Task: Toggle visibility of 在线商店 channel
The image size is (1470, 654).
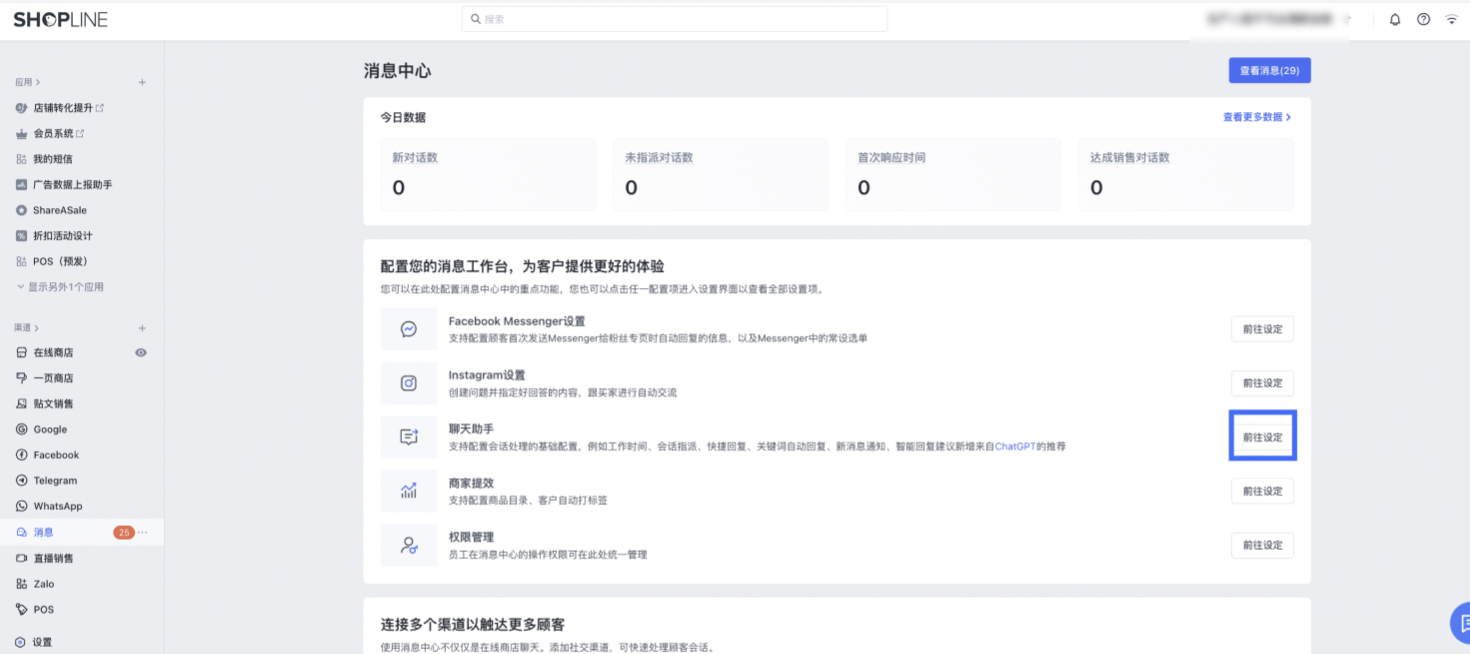Action: [141, 352]
